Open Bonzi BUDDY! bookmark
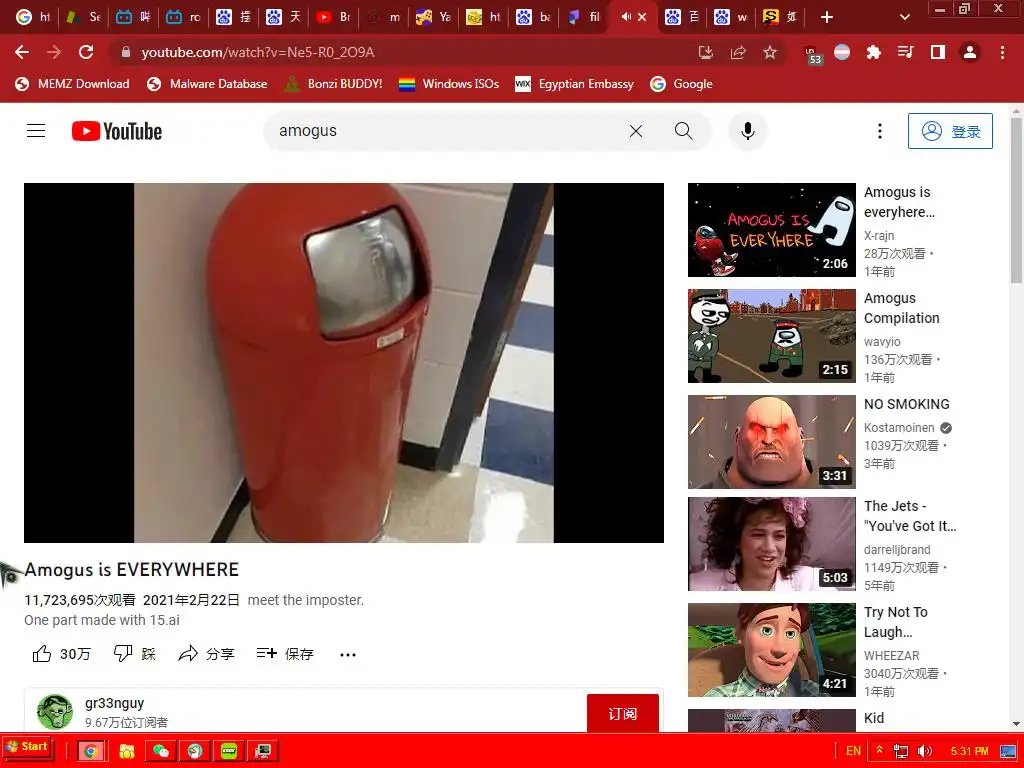Screen dimensions: 1024x768 coord(334,84)
